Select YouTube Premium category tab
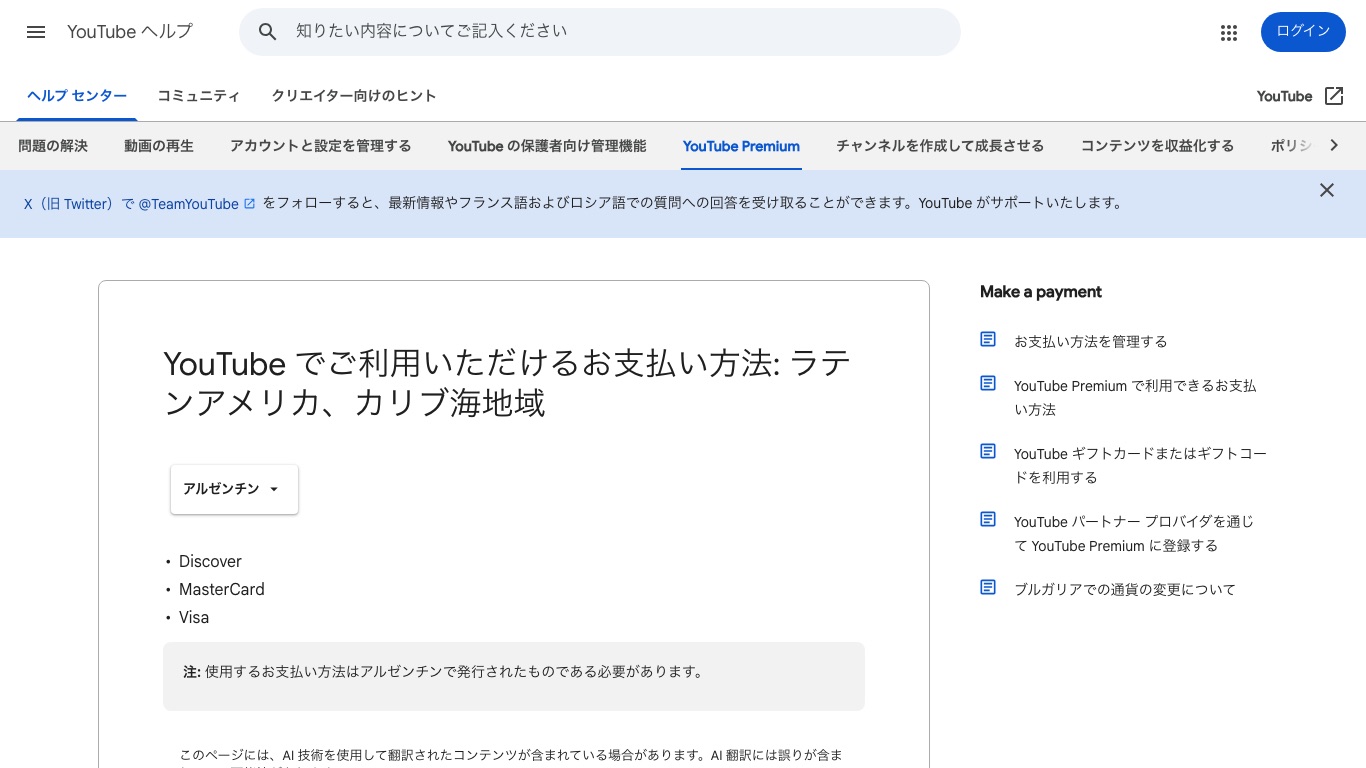 coord(741,146)
